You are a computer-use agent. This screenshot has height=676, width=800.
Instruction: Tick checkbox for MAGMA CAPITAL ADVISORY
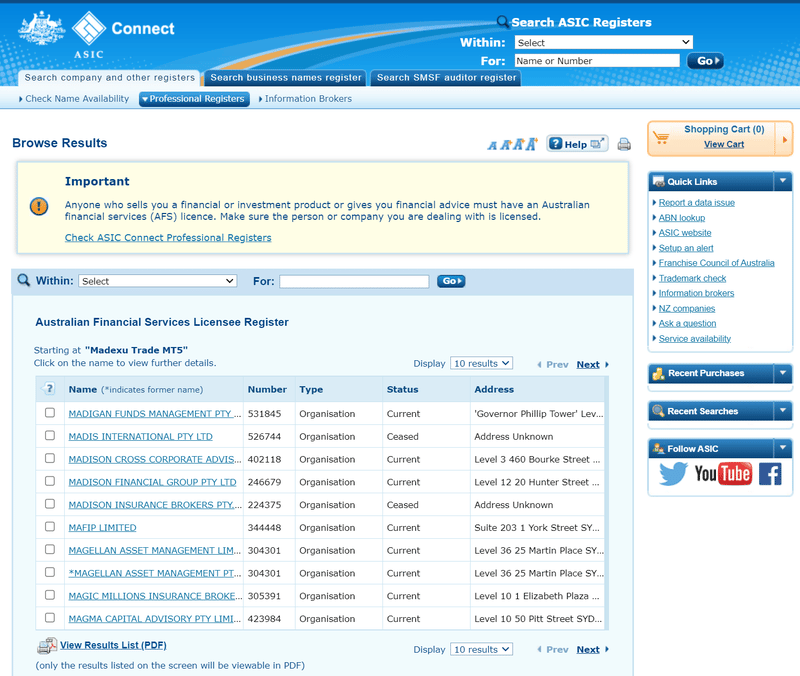(x=49, y=617)
